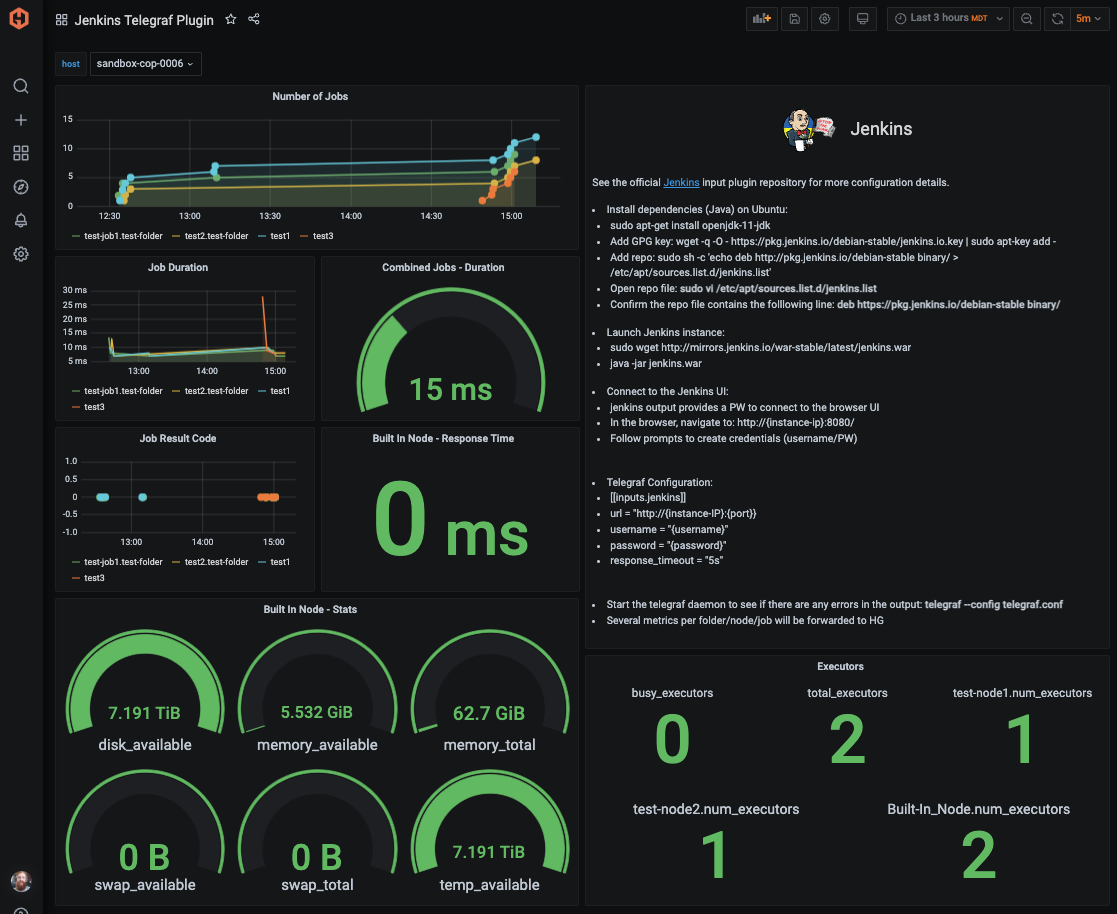The image size is (1117, 914).
Task: Open search in the left sidebar
Action: (21, 86)
